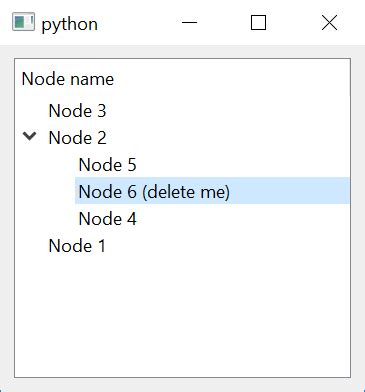This screenshot has height=392, width=365.
Task: Click blank row space right of Node 5
Action: click(243, 165)
